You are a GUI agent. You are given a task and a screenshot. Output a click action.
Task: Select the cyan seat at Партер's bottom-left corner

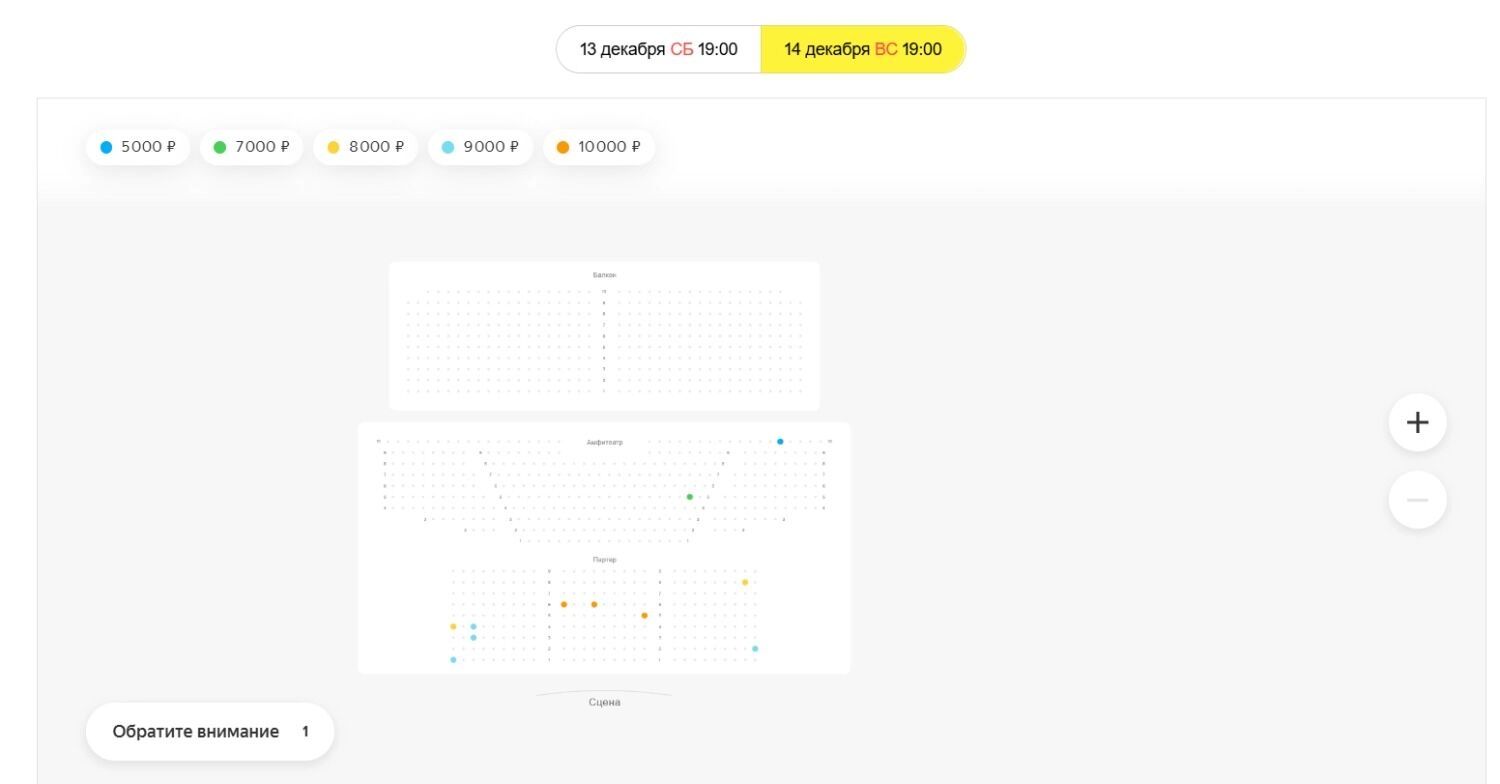(453, 660)
